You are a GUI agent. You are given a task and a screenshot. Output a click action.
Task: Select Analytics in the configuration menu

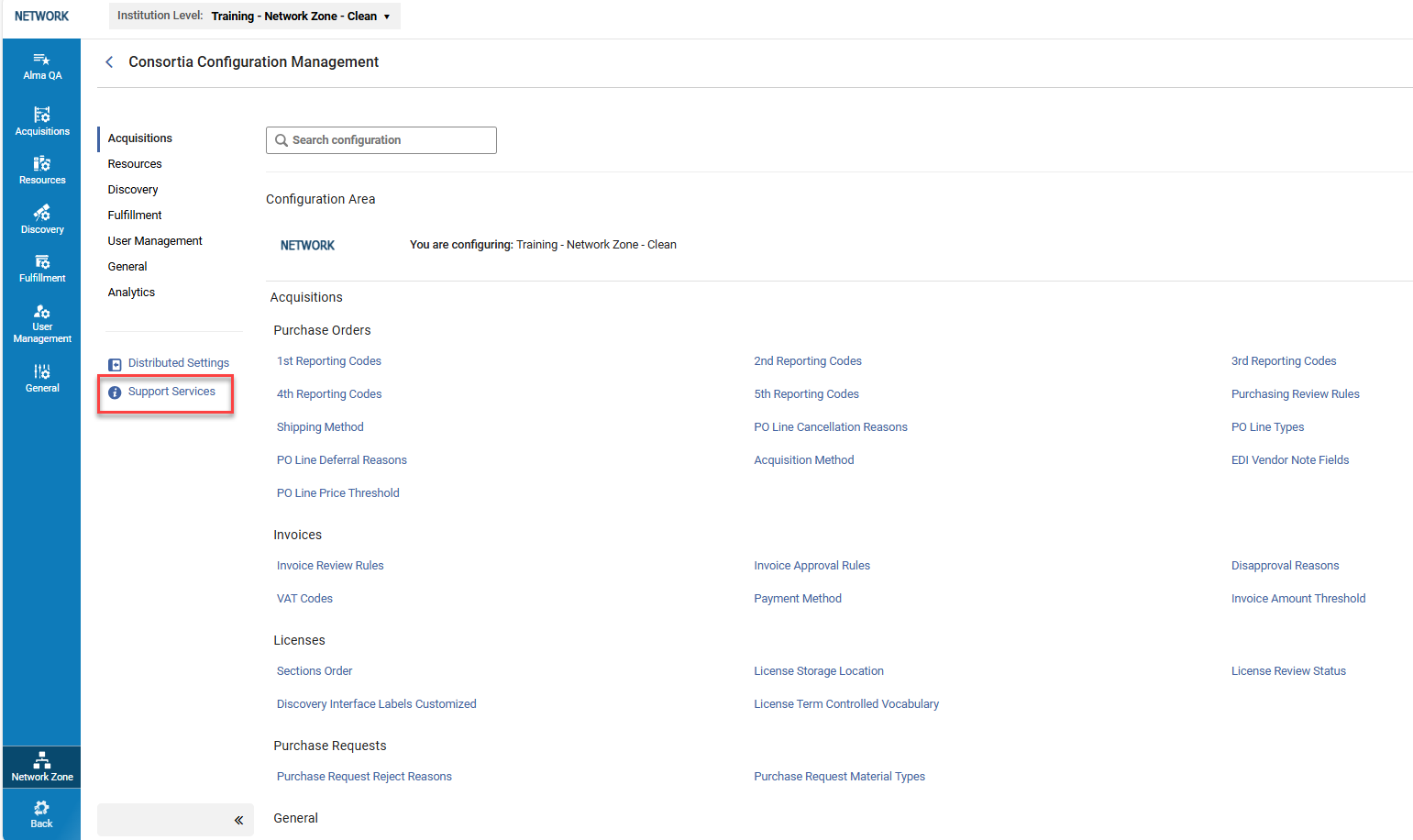(x=131, y=293)
